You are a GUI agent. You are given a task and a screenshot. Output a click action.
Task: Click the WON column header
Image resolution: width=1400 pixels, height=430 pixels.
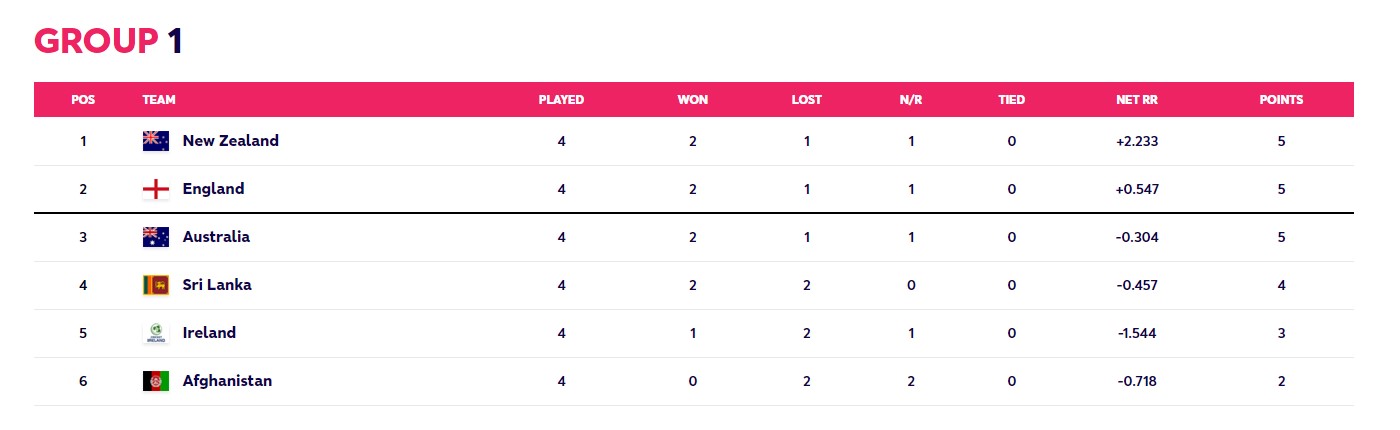point(693,100)
